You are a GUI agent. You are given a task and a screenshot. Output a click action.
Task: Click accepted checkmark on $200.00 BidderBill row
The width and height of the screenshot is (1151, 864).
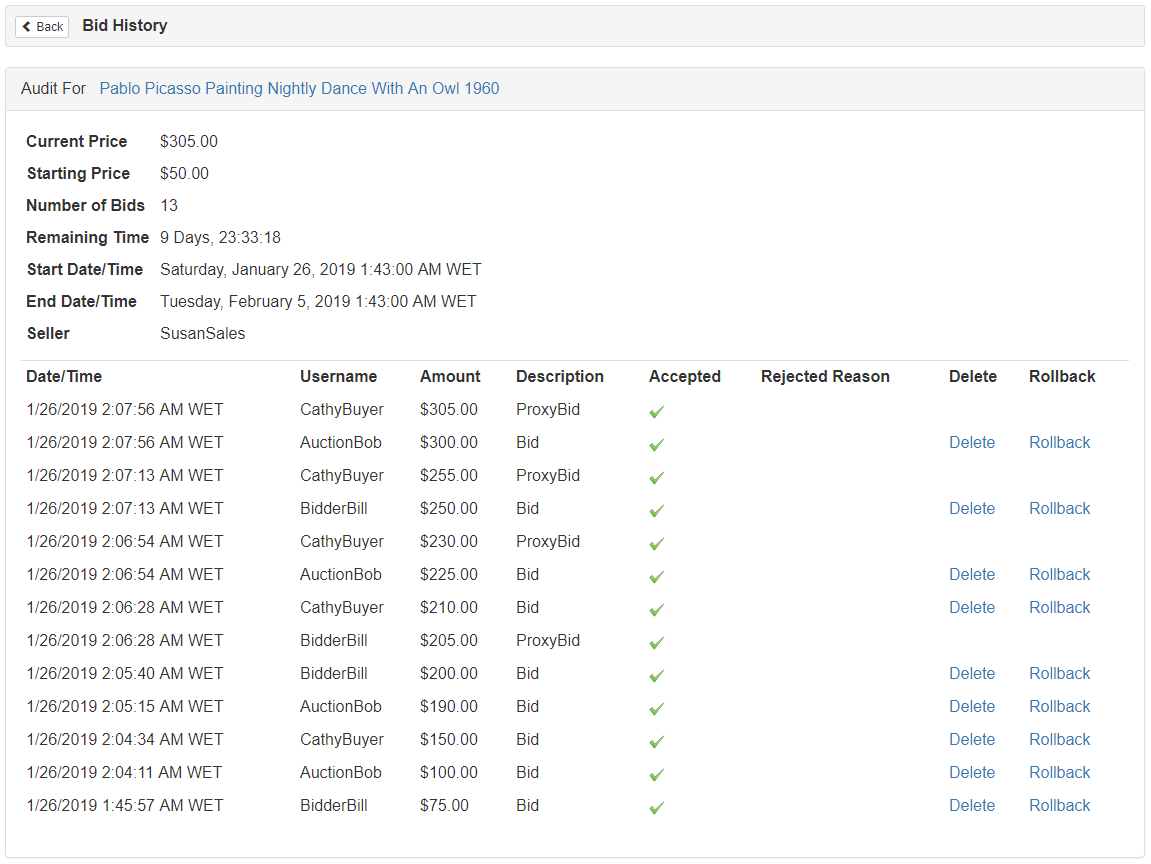coord(656,675)
